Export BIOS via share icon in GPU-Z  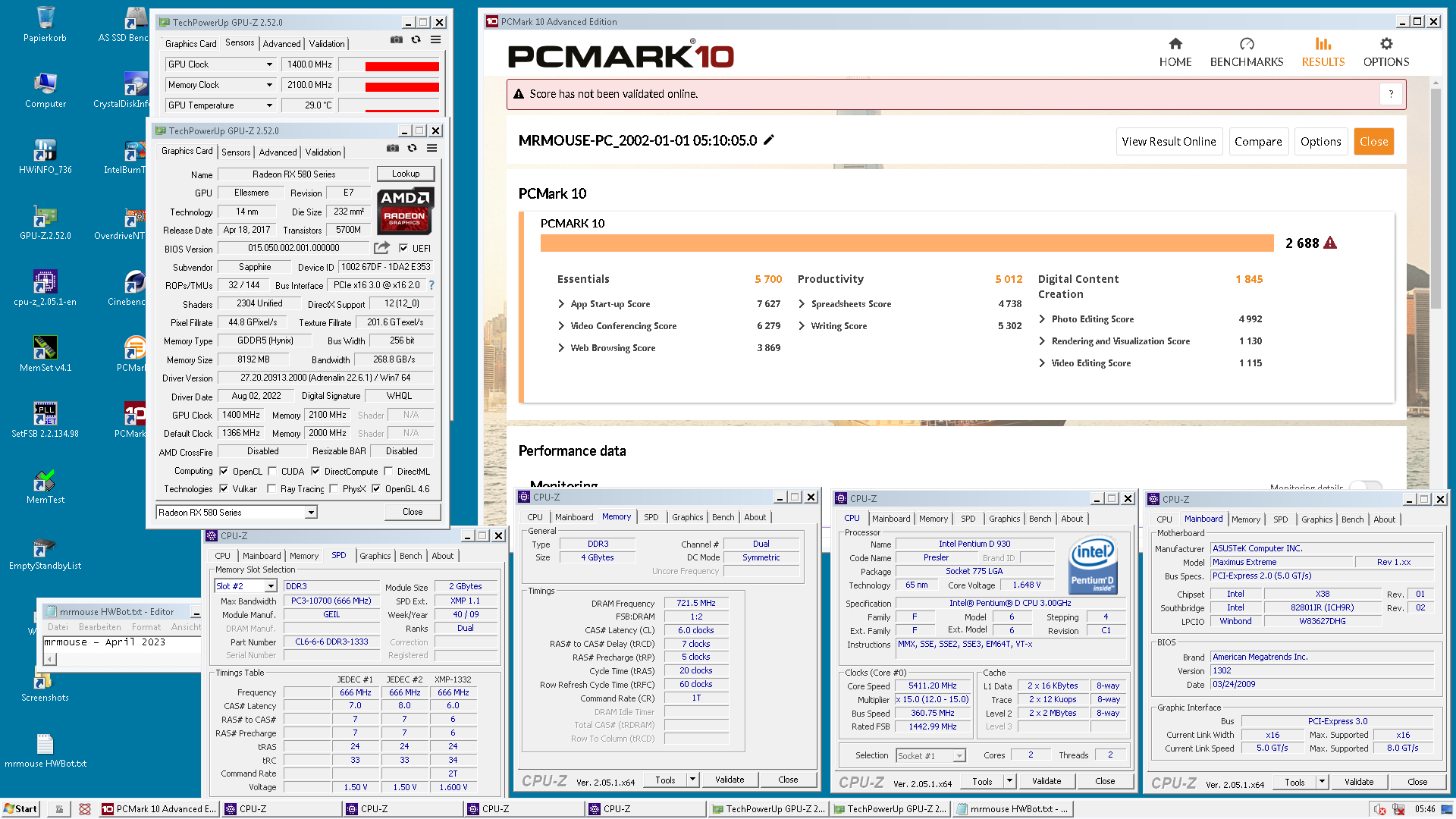[381, 248]
